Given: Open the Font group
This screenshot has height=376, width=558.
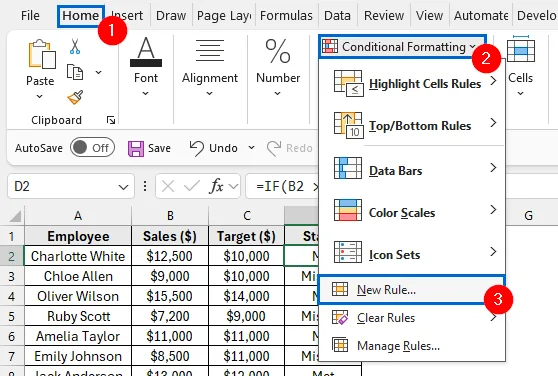Looking at the screenshot, I should pos(146,68).
